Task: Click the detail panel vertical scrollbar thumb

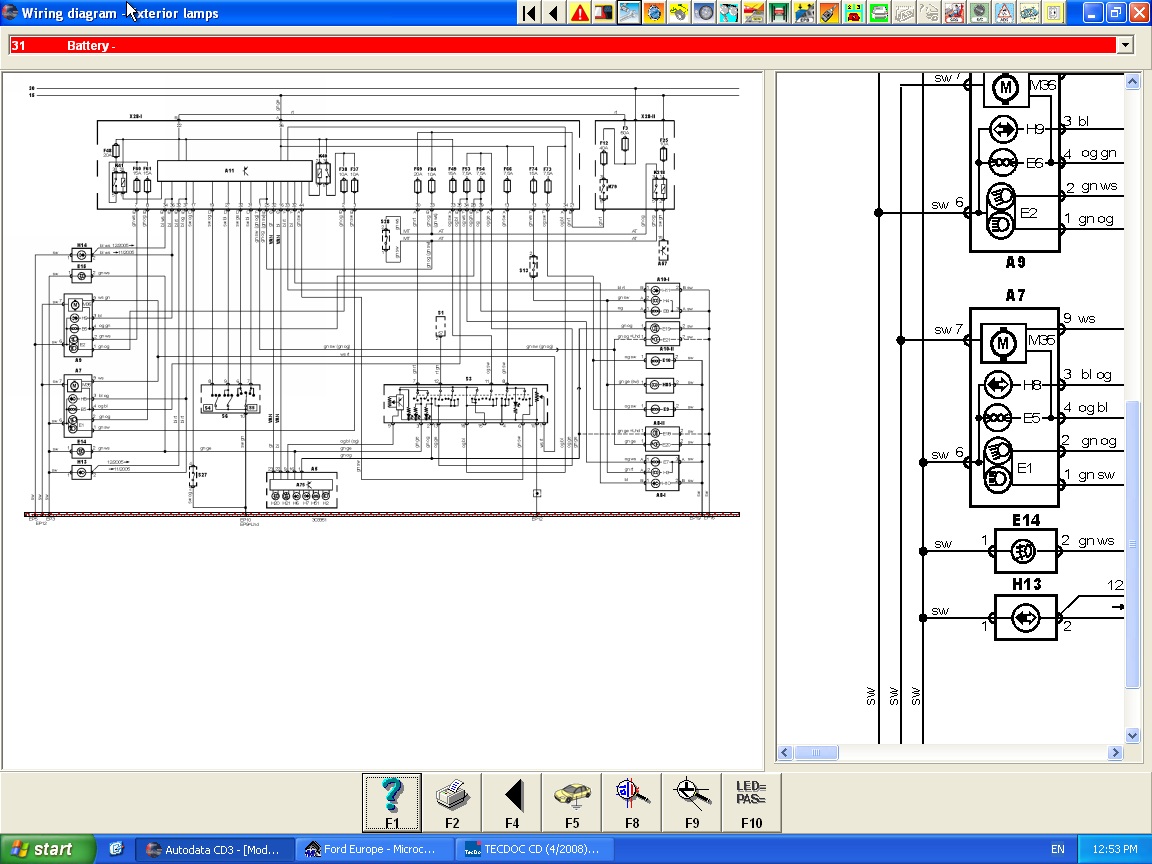Action: pos(1132,545)
